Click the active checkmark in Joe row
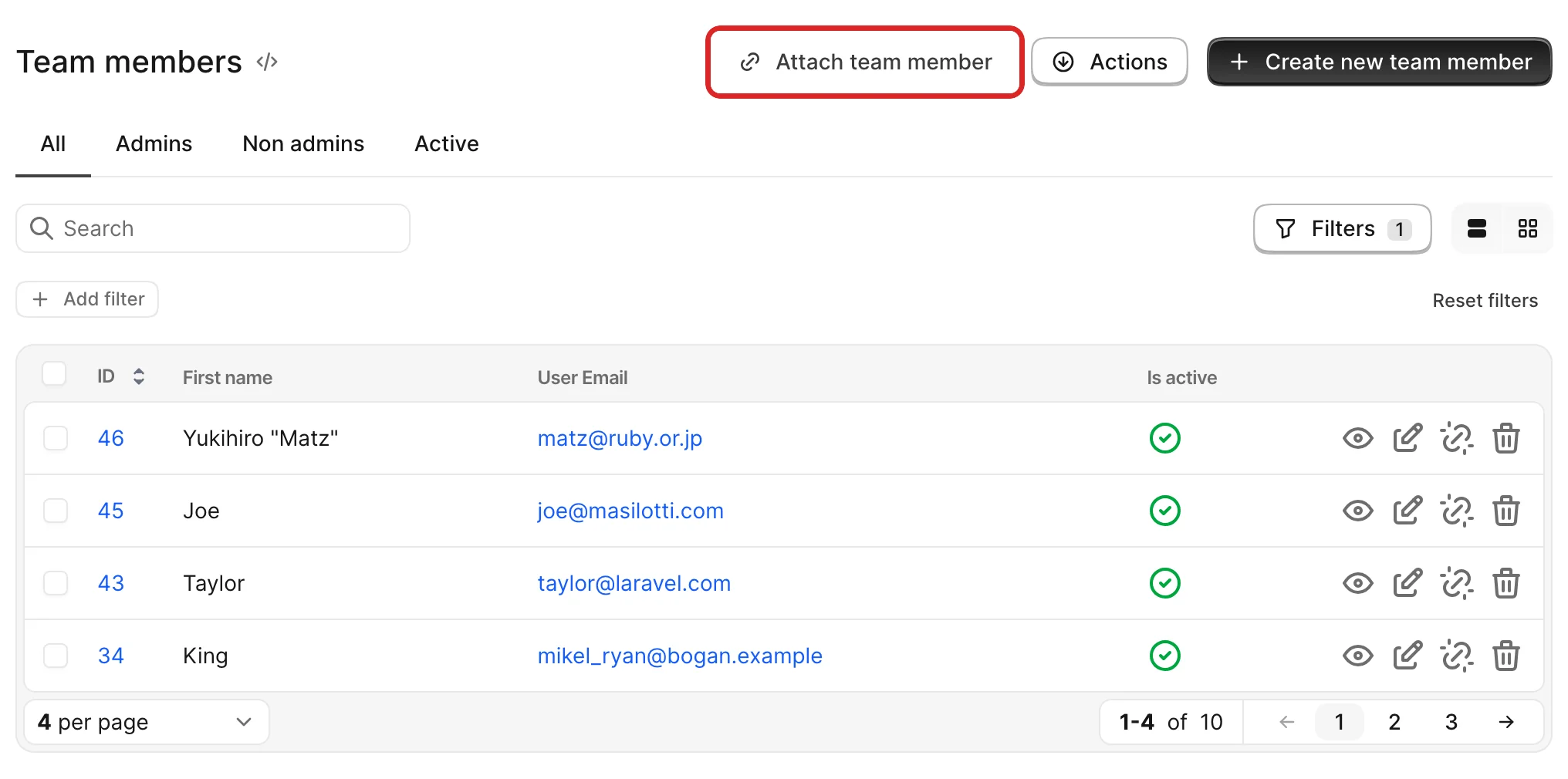 point(1165,511)
